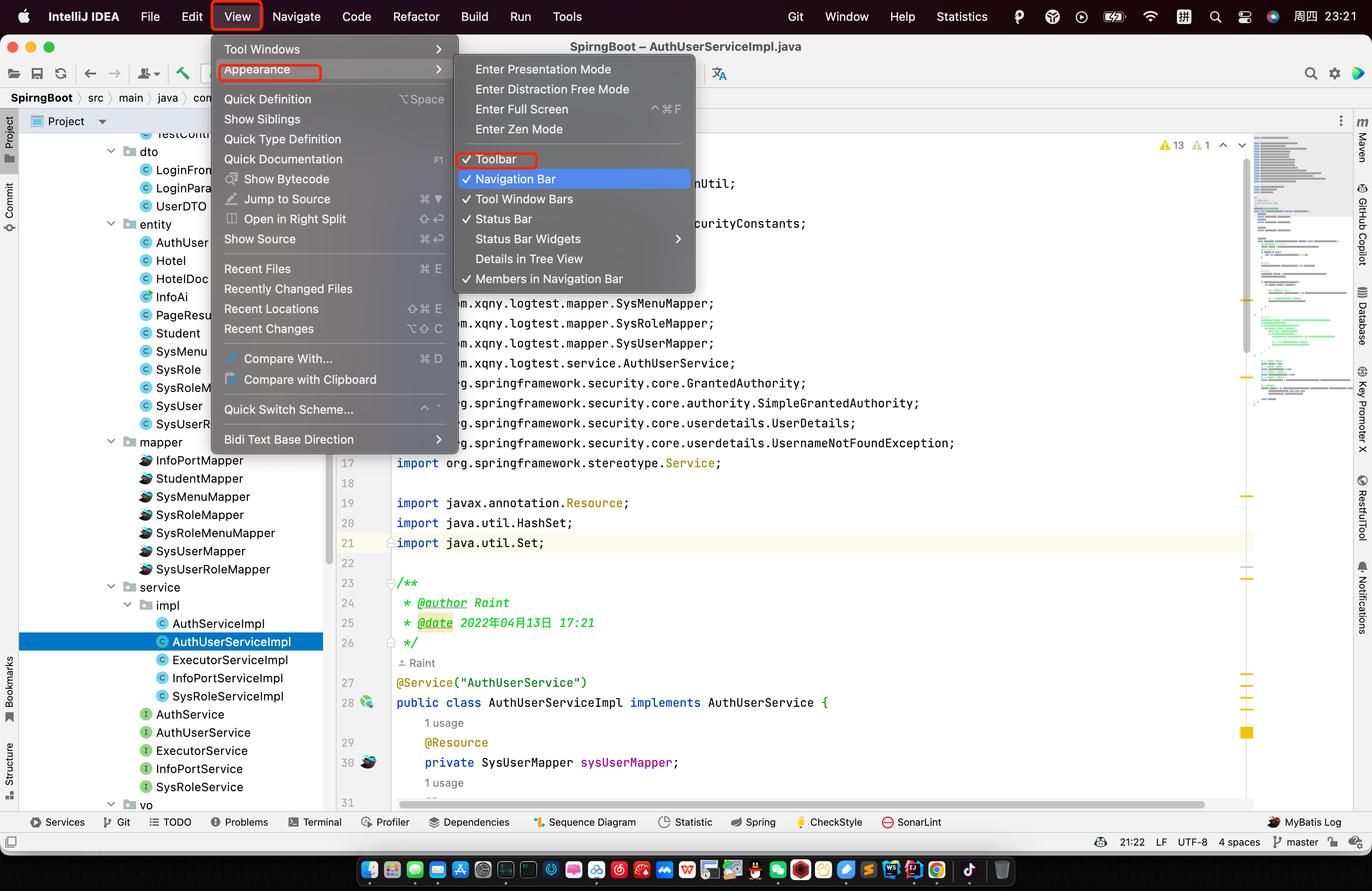Open the Terminal tool window
1372x891 pixels.
point(315,822)
